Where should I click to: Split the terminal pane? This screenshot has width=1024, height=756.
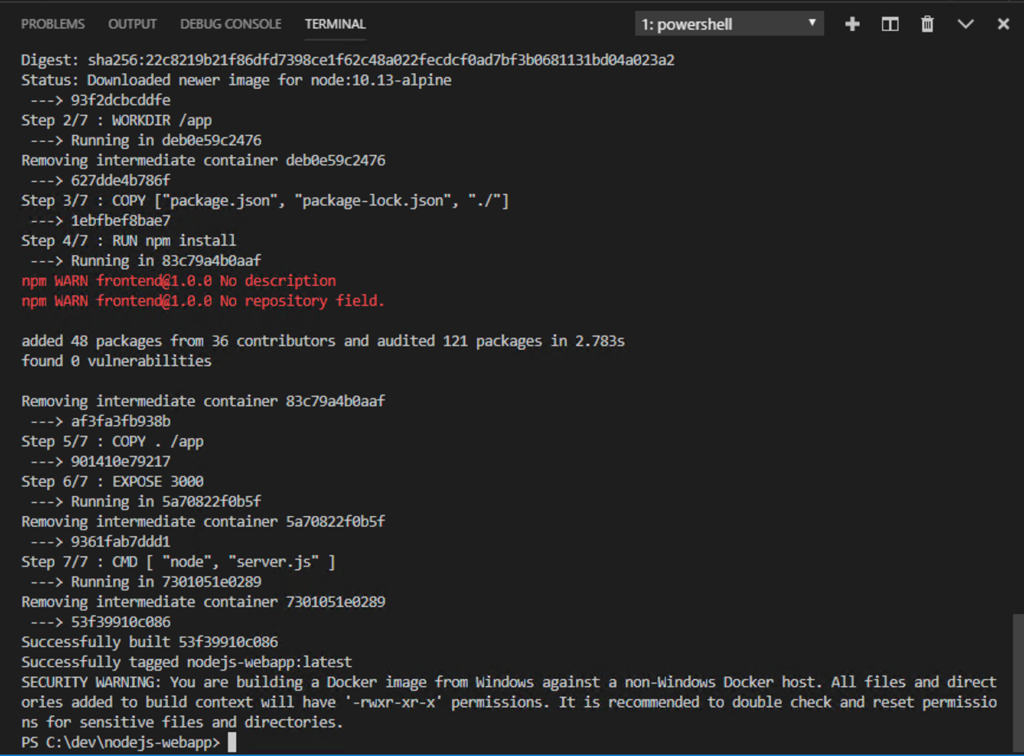click(890, 24)
